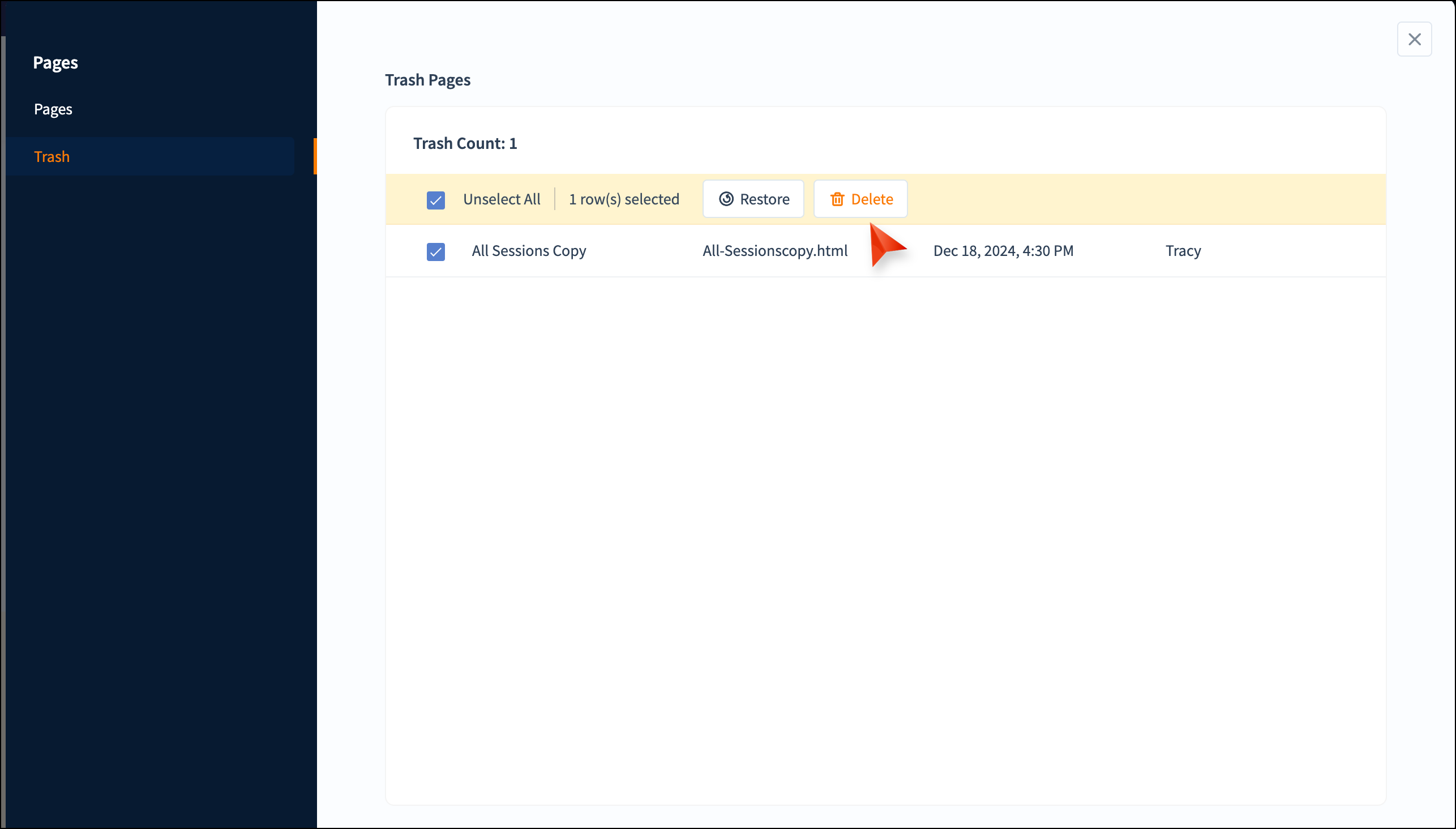Uncheck the Unselect All checkbox
1456x829 pixels.
point(435,200)
